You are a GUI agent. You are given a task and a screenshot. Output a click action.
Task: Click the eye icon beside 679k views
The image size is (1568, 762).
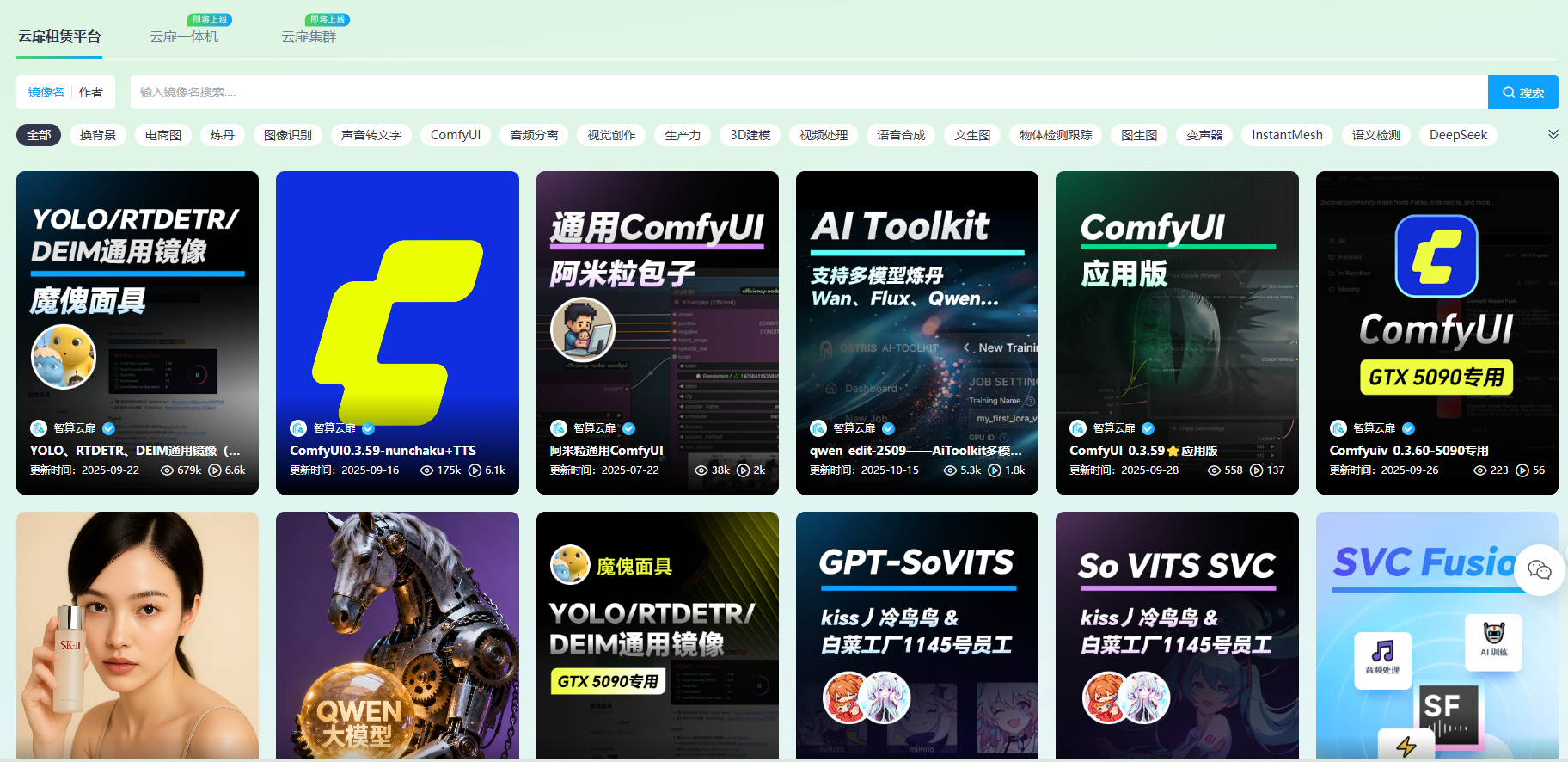(168, 470)
